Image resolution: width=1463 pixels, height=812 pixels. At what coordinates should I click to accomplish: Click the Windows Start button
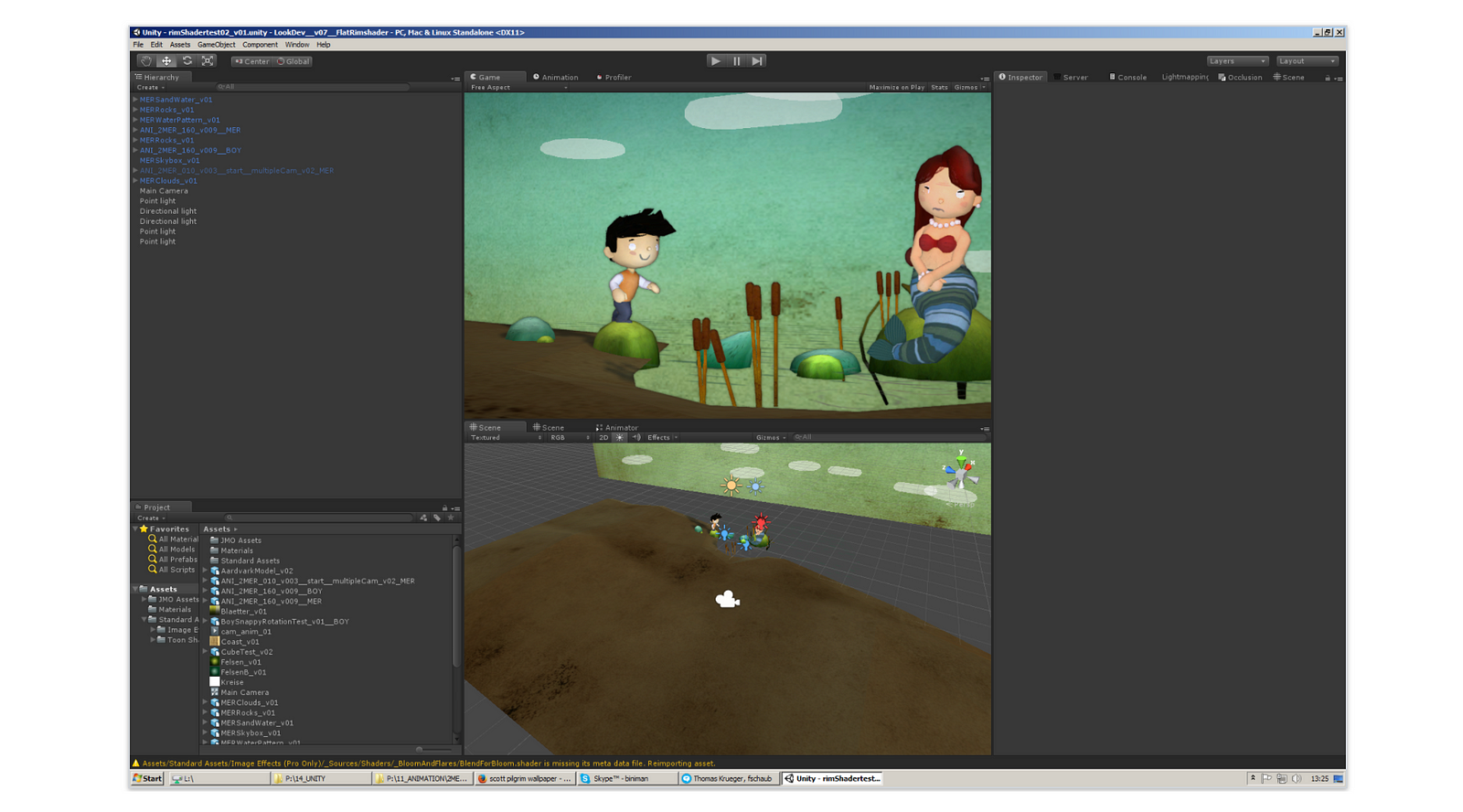click(x=147, y=779)
